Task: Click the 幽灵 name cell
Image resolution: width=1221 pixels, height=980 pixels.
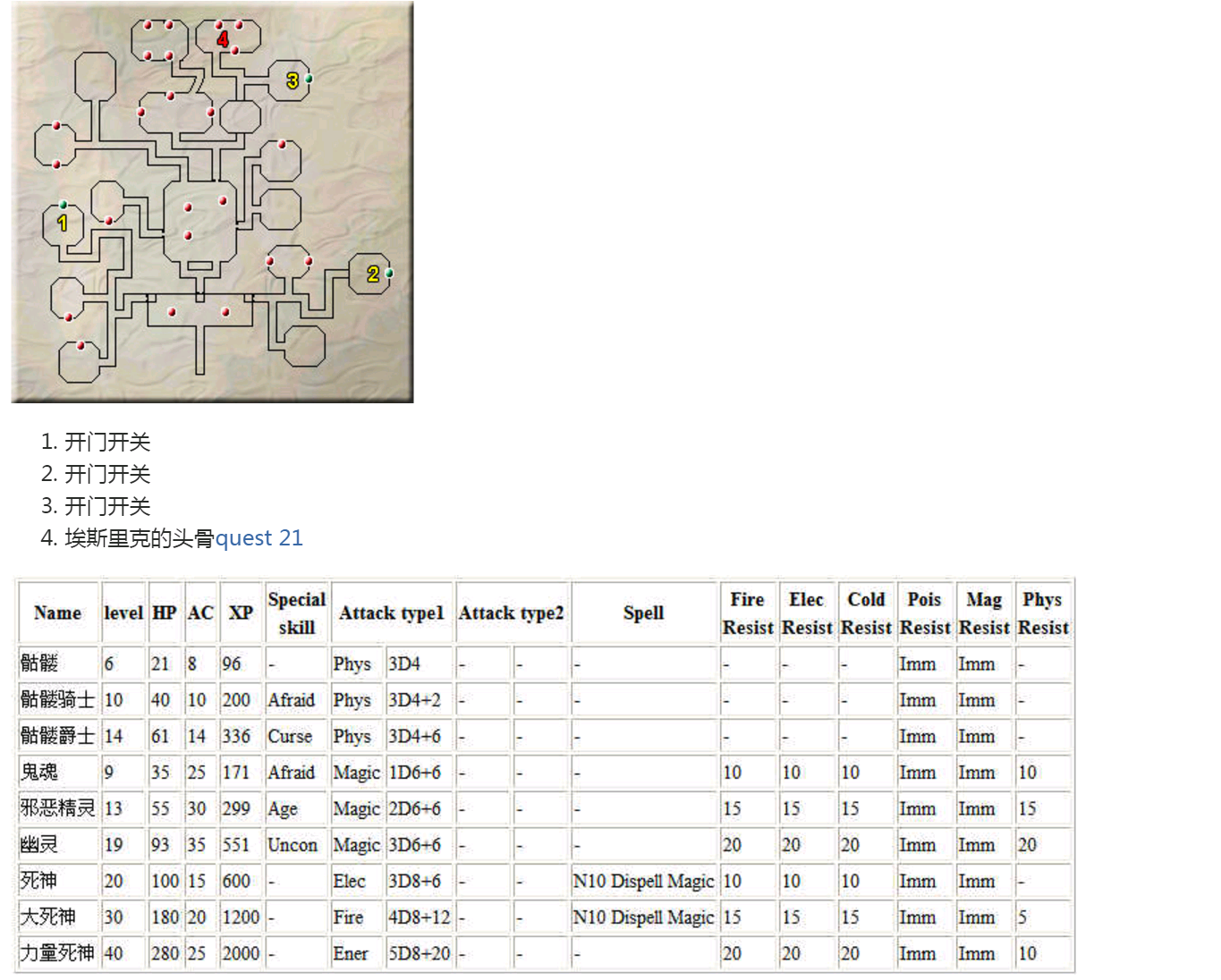Action: point(57,844)
